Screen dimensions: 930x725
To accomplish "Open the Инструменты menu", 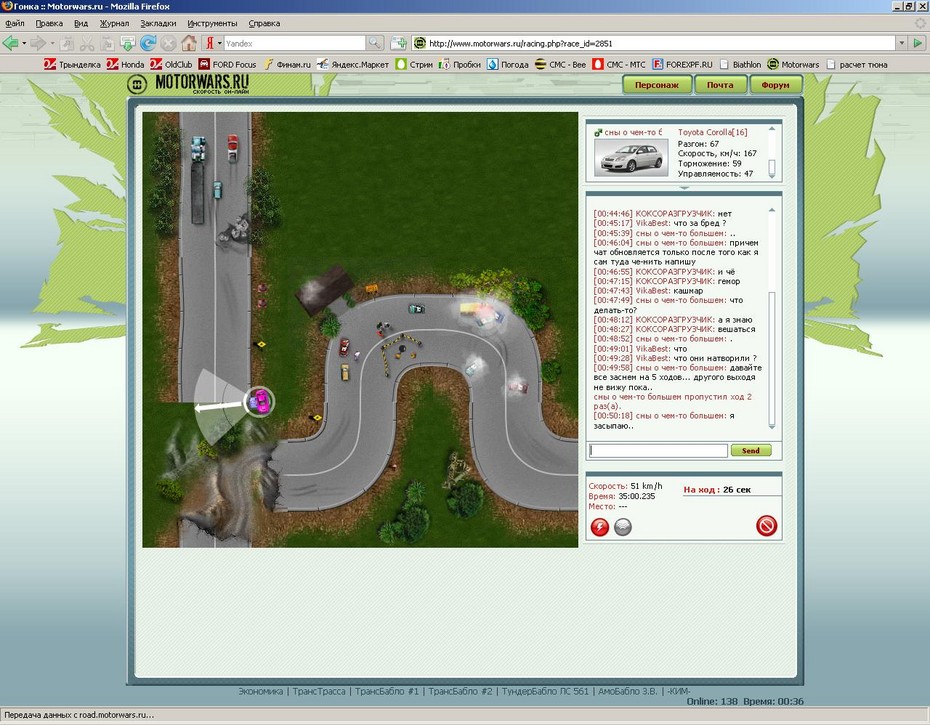I will point(212,24).
